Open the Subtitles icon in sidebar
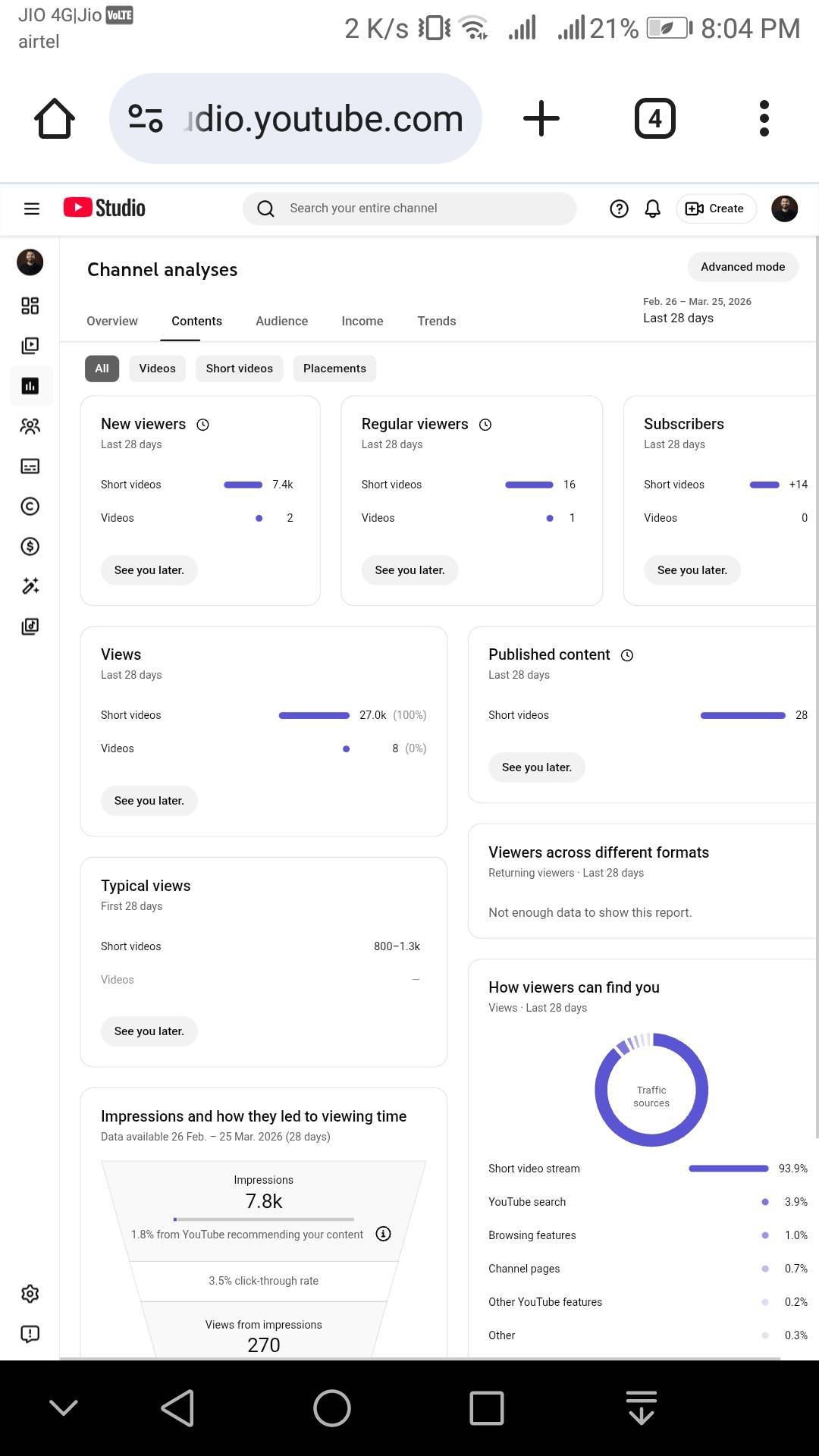Image resolution: width=819 pixels, height=1456 pixels. click(x=30, y=466)
